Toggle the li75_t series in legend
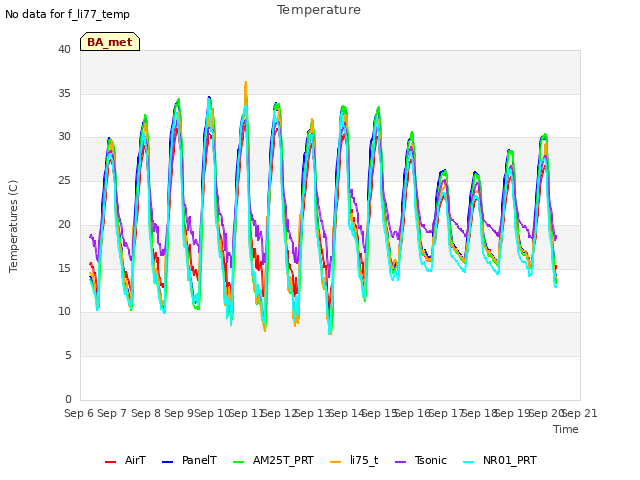Screen dimensions: 640x480 354,460
